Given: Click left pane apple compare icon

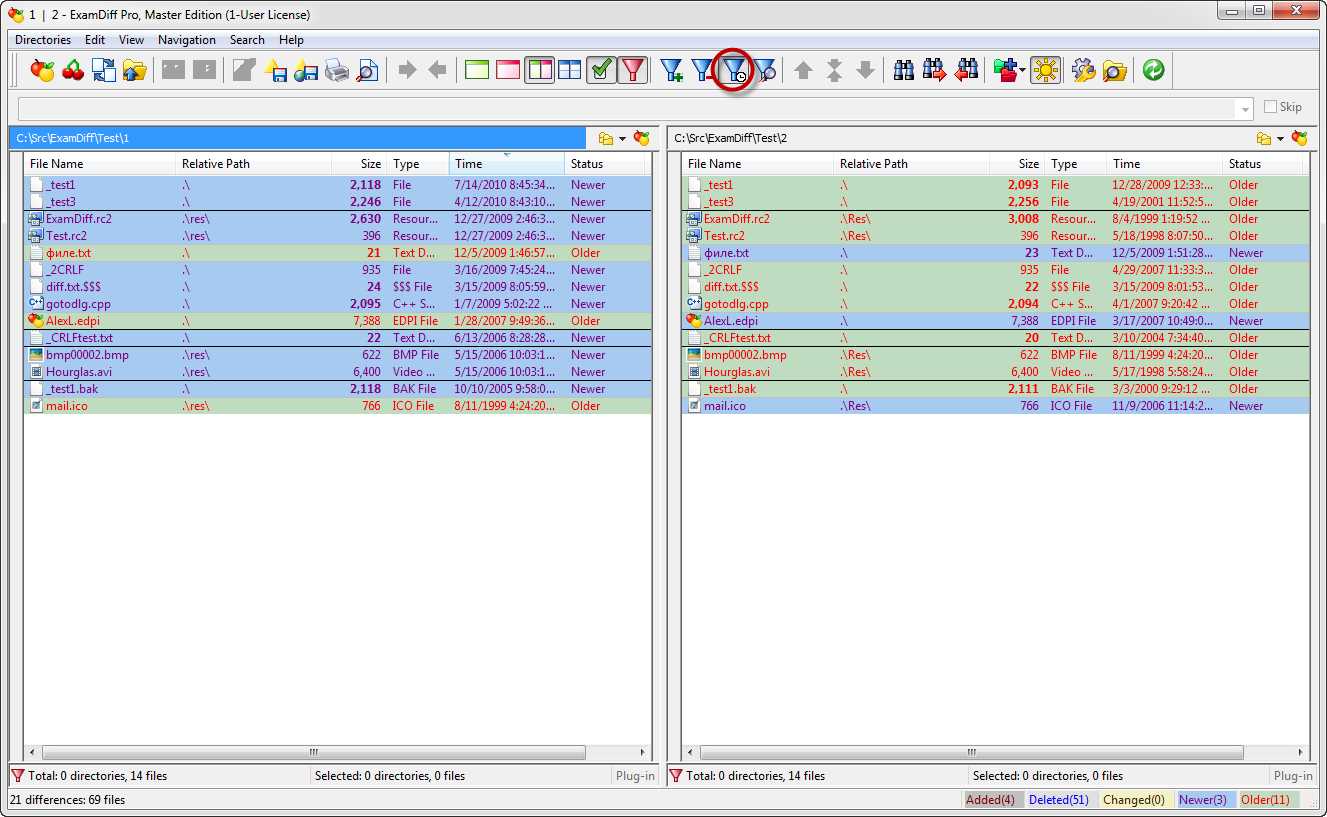Looking at the screenshot, I should point(642,138).
